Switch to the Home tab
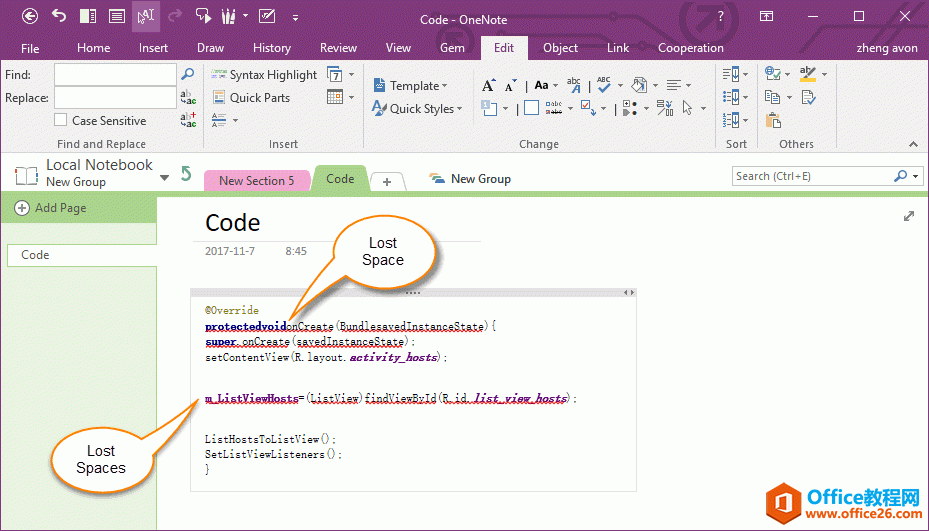Viewport: 929px width, 531px height. tap(94, 48)
